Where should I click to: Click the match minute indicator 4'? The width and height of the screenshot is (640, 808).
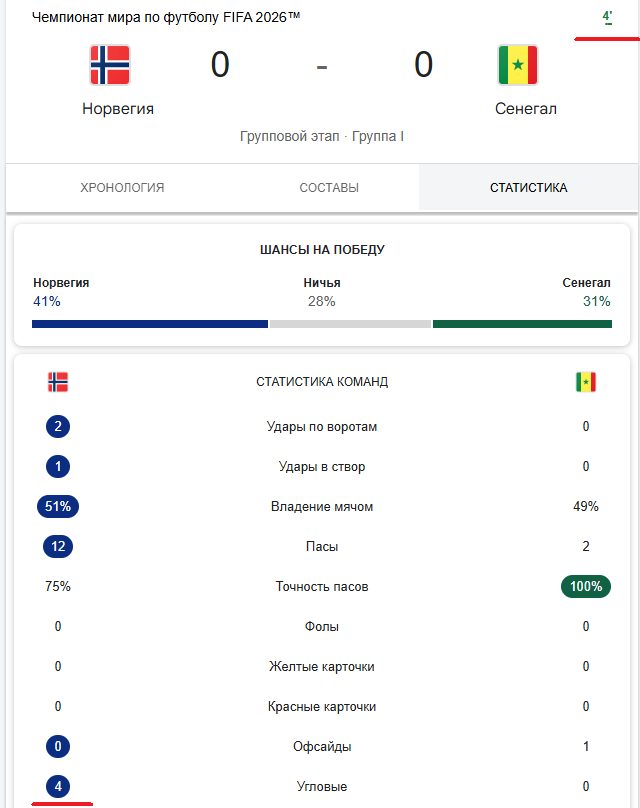point(608,17)
